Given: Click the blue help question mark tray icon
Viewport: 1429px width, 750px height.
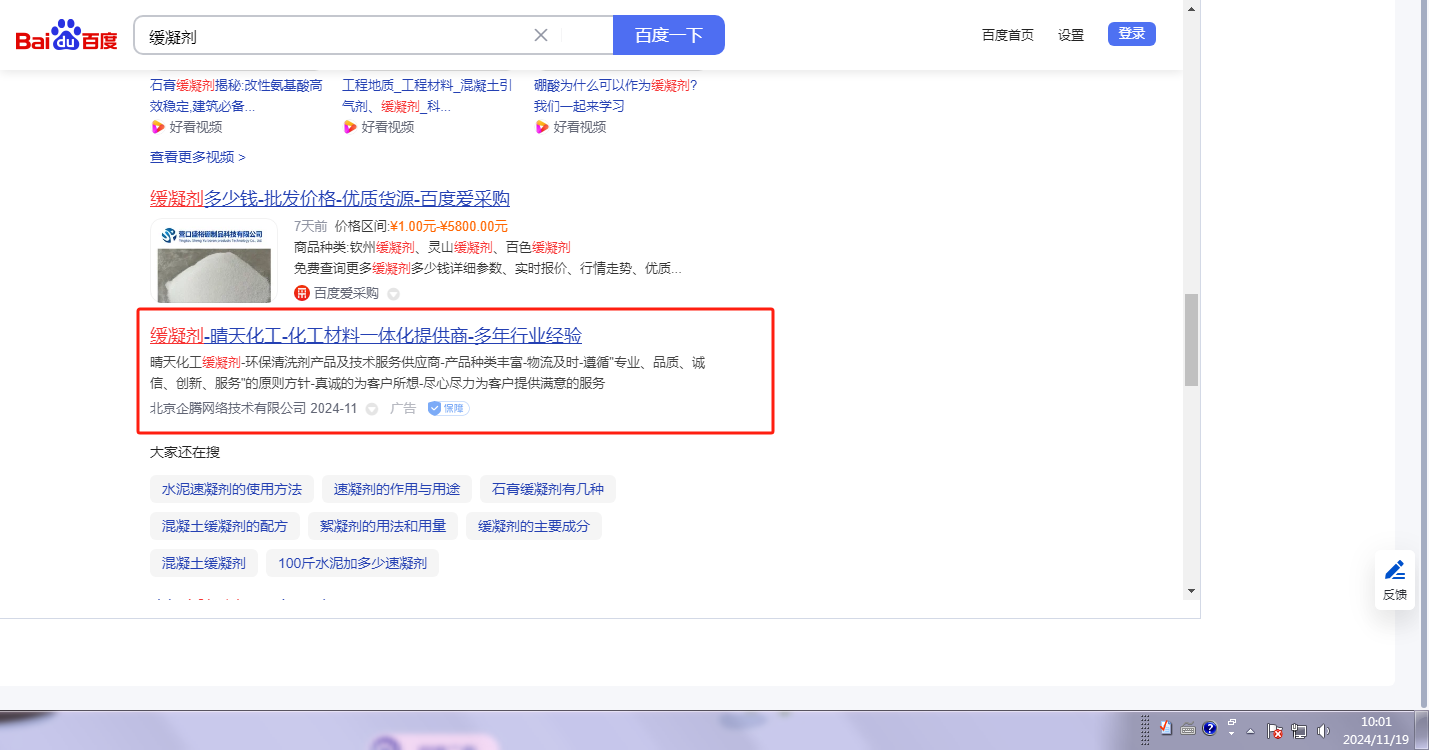Looking at the screenshot, I should (1209, 728).
